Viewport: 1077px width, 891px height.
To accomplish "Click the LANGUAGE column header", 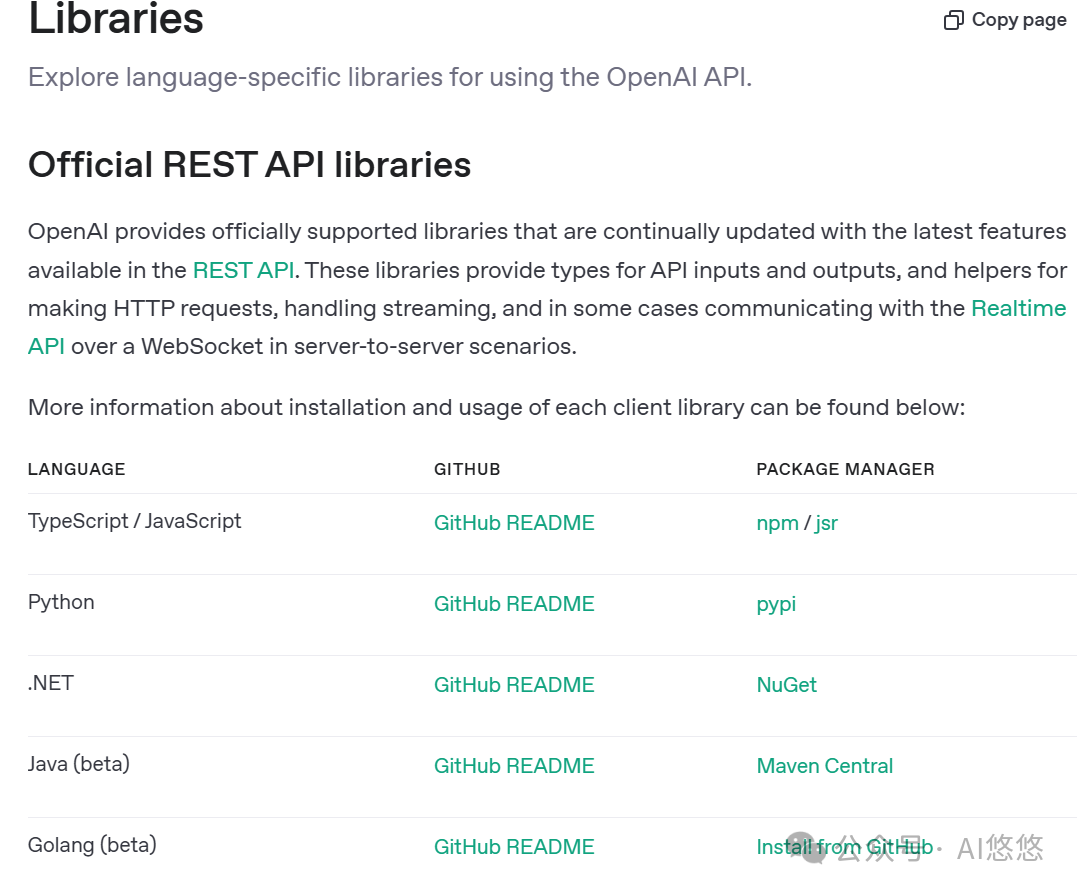I will 77,469.
